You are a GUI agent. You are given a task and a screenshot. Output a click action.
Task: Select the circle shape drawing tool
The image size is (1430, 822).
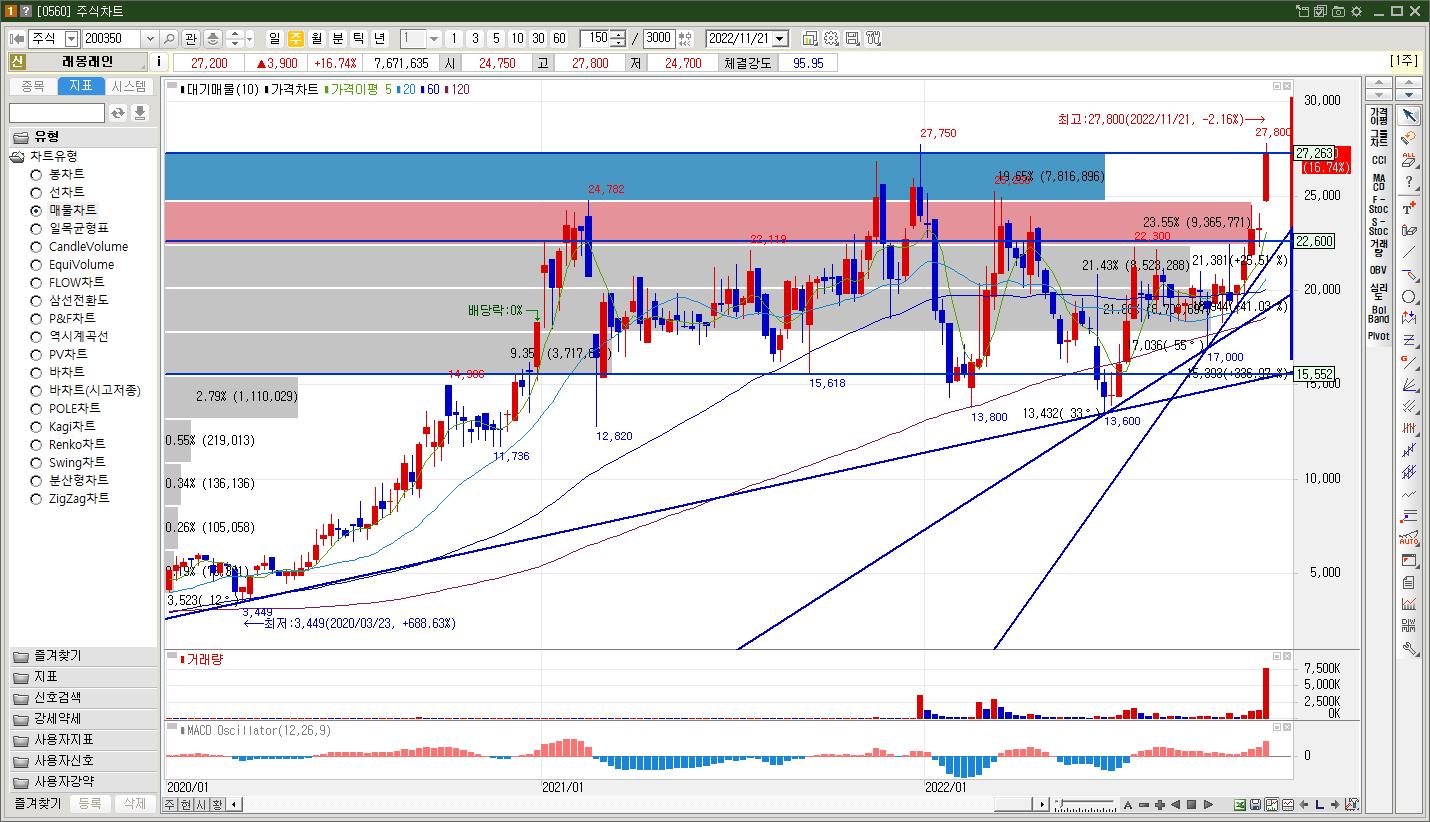(x=1409, y=297)
